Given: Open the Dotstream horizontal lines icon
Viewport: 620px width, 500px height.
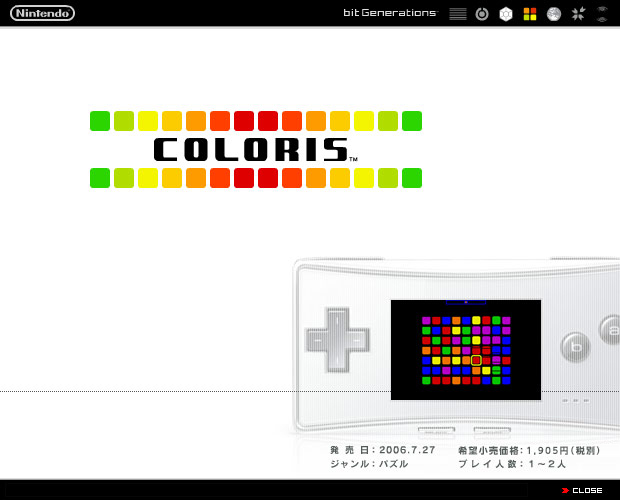Looking at the screenshot, I should (x=459, y=14).
